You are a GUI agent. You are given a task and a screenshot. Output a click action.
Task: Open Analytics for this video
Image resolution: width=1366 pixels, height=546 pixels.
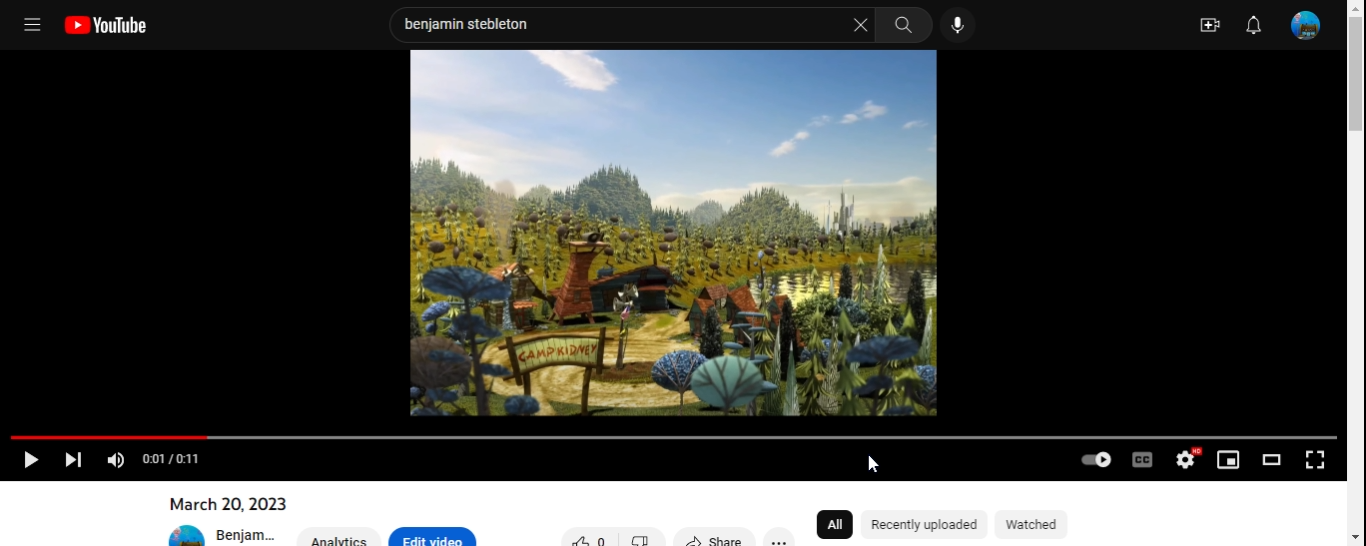(338, 537)
